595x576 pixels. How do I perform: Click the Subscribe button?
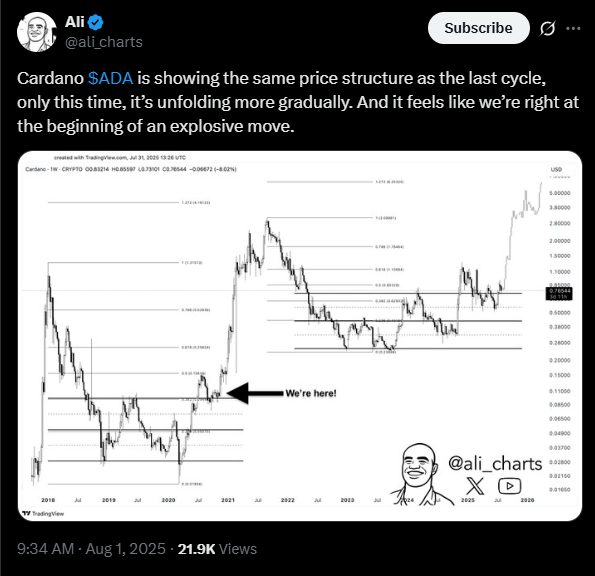[479, 28]
